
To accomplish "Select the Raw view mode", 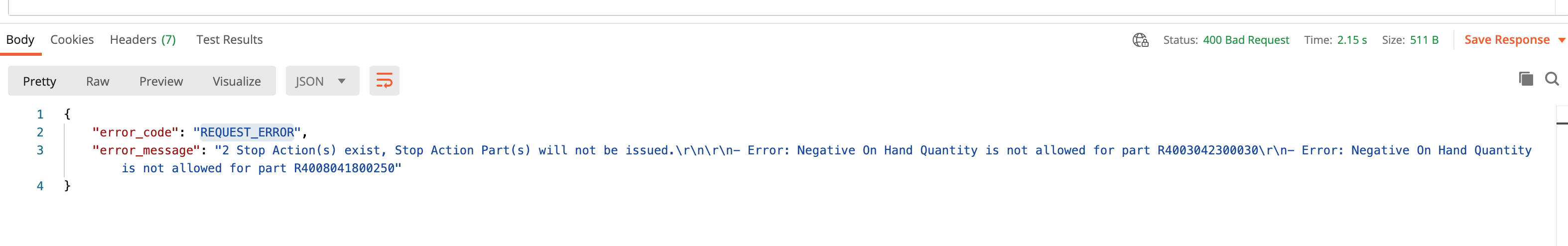I will (98, 81).
